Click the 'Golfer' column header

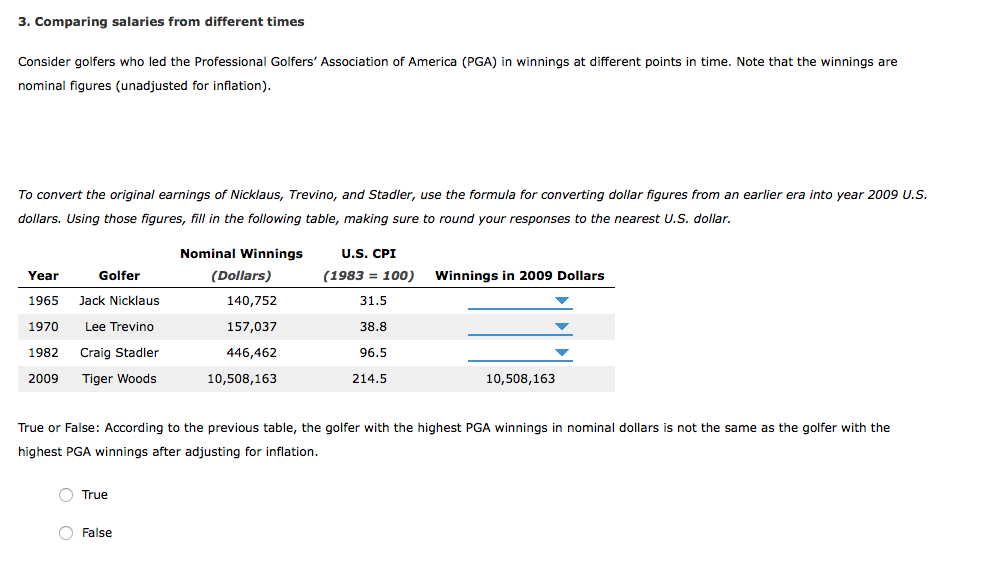pos(119,276)
